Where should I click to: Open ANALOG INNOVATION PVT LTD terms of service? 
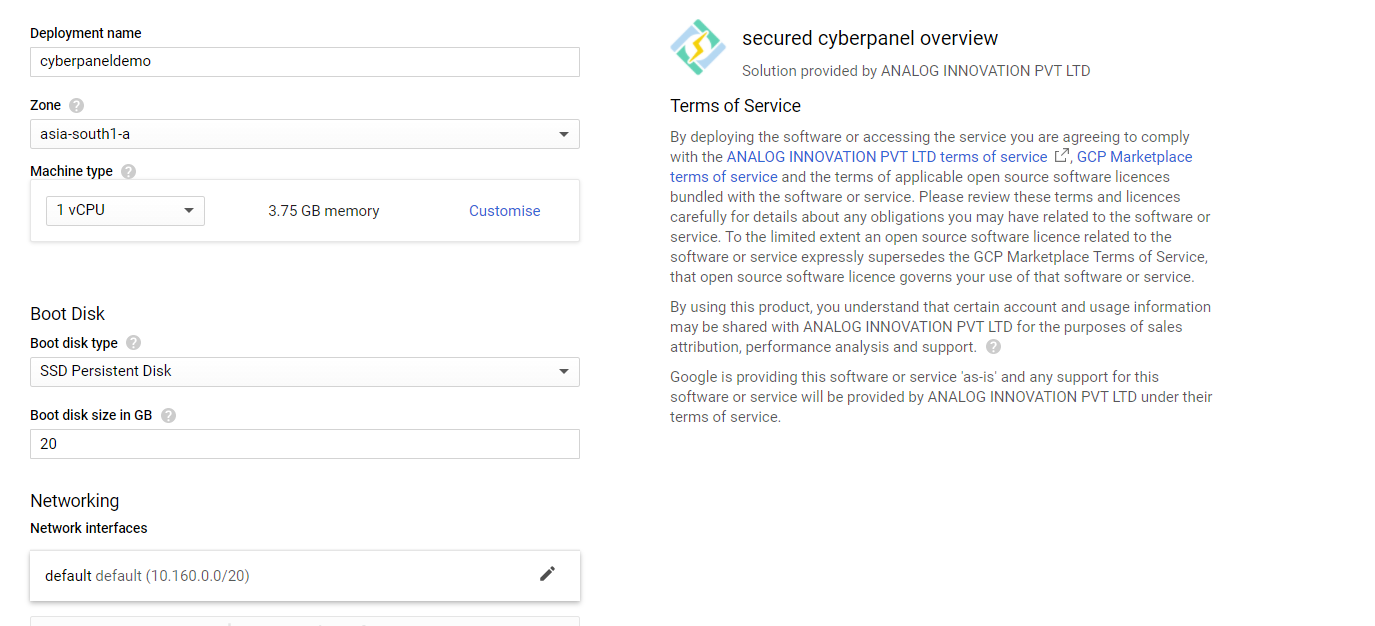tap(887, 157)
